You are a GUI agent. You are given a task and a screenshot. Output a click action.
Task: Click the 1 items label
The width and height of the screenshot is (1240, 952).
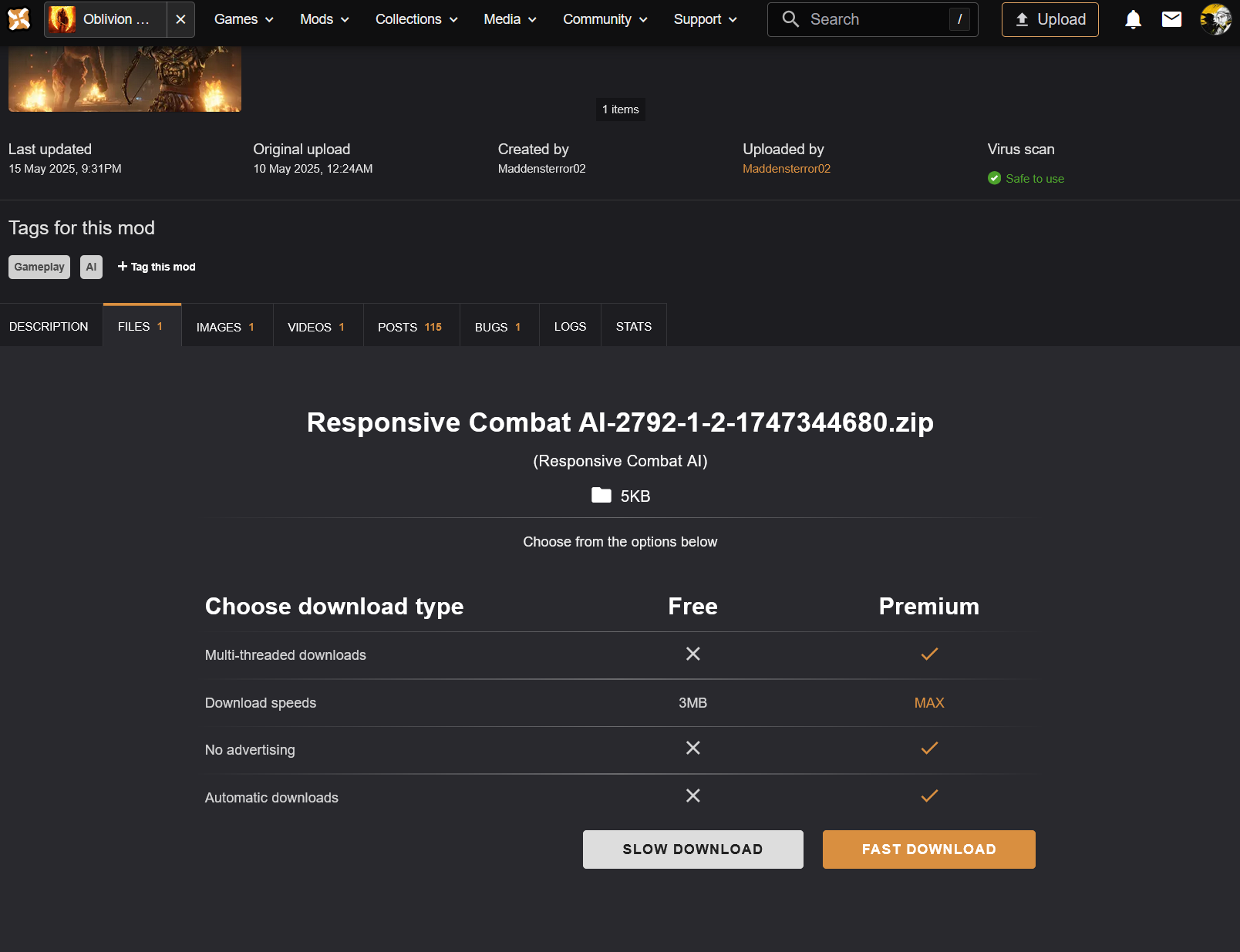(x=621, y=109)
